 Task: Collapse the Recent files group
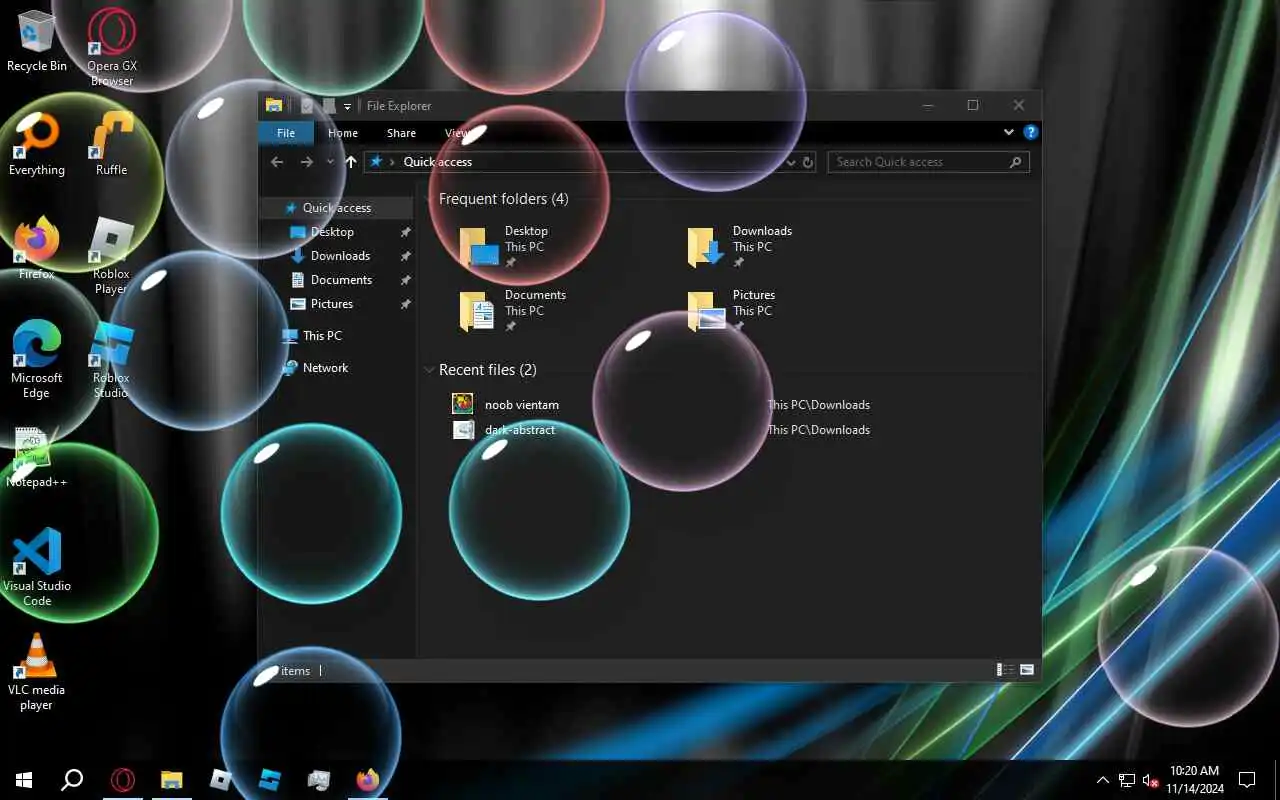tap(430, 370)
